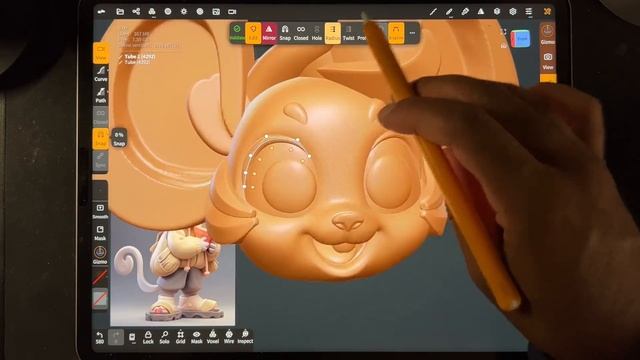The width and height of the screenshot is (640, 360).
Task: Open the Material sphere menu
Action: click(x=168, y=12)
